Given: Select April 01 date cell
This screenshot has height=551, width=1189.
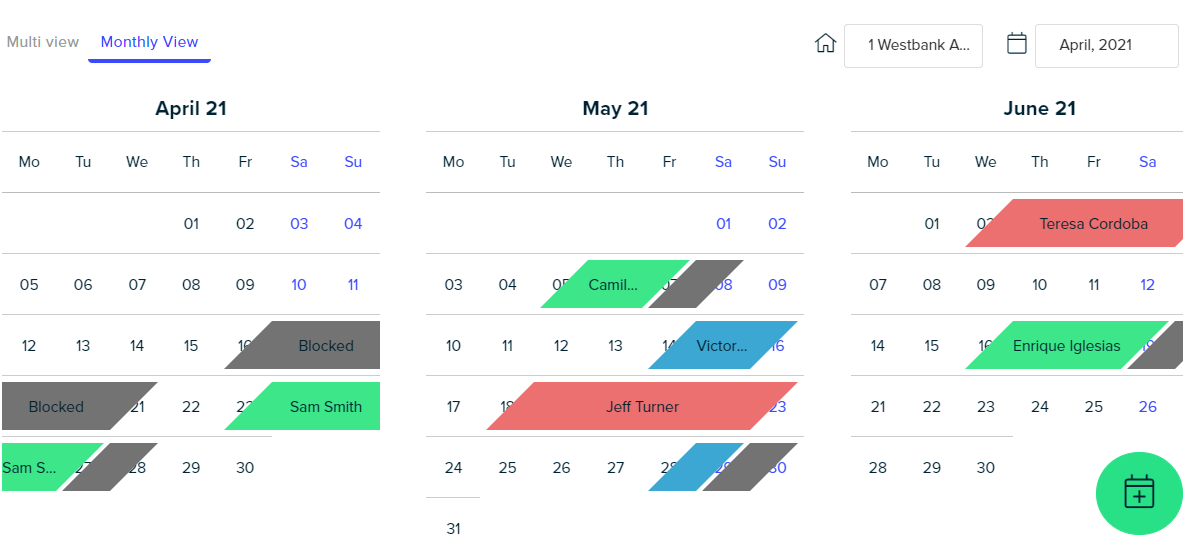Looking at the screenshot, I should coord(191,224).
